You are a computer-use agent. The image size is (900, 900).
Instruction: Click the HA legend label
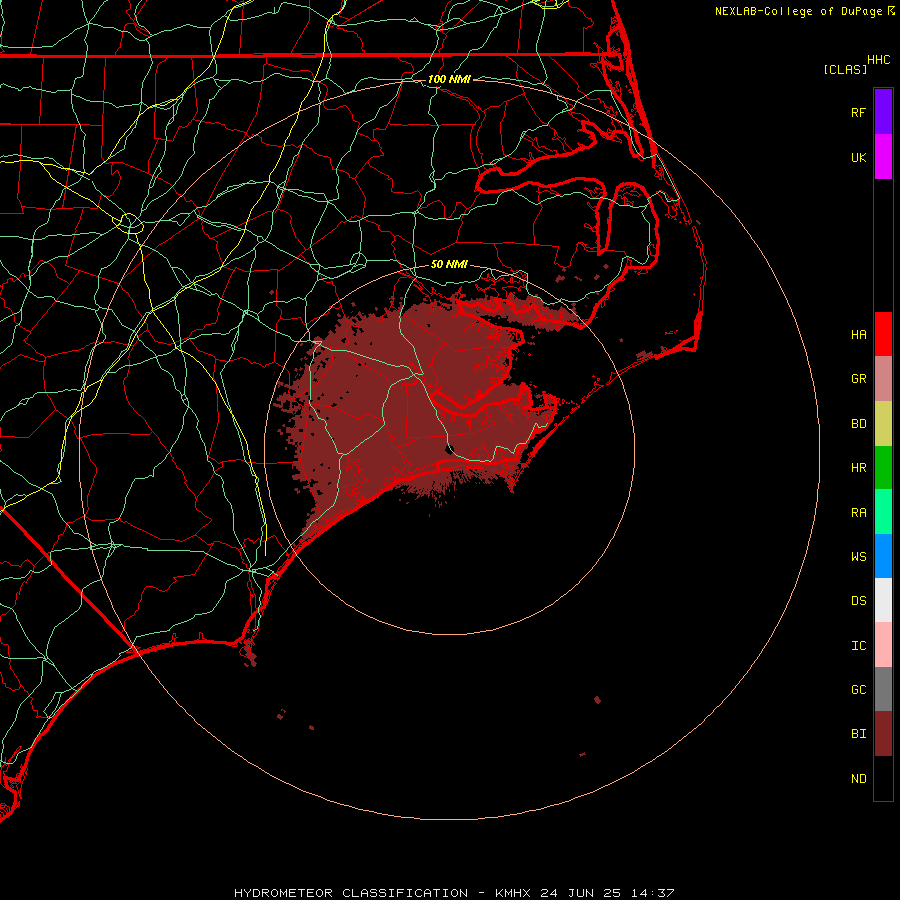click(x=859, y=334)
